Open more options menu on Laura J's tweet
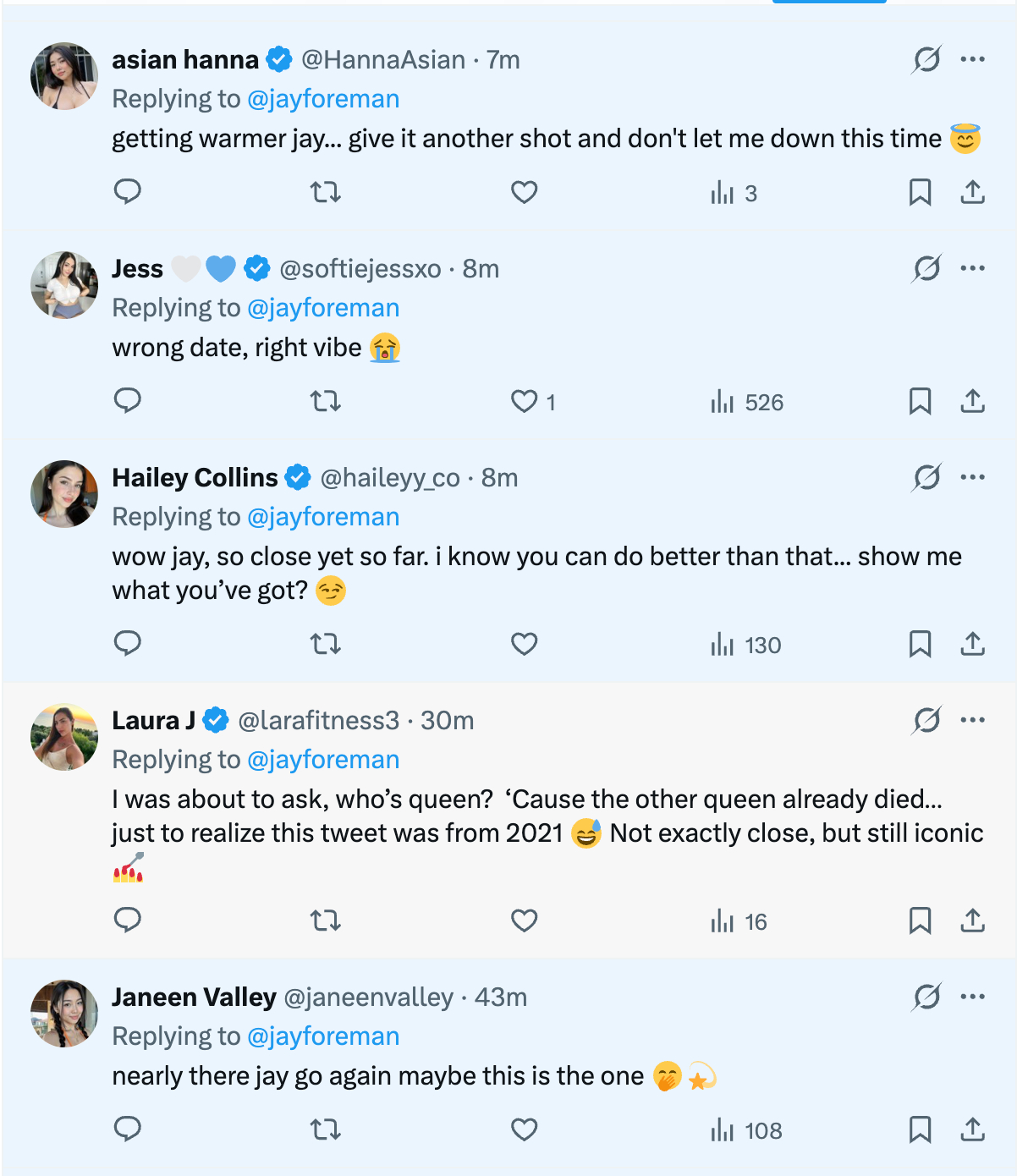 coord(973,720)
